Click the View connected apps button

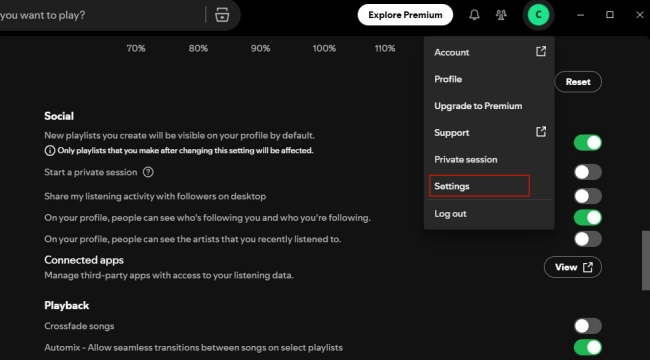pos(572,267)
